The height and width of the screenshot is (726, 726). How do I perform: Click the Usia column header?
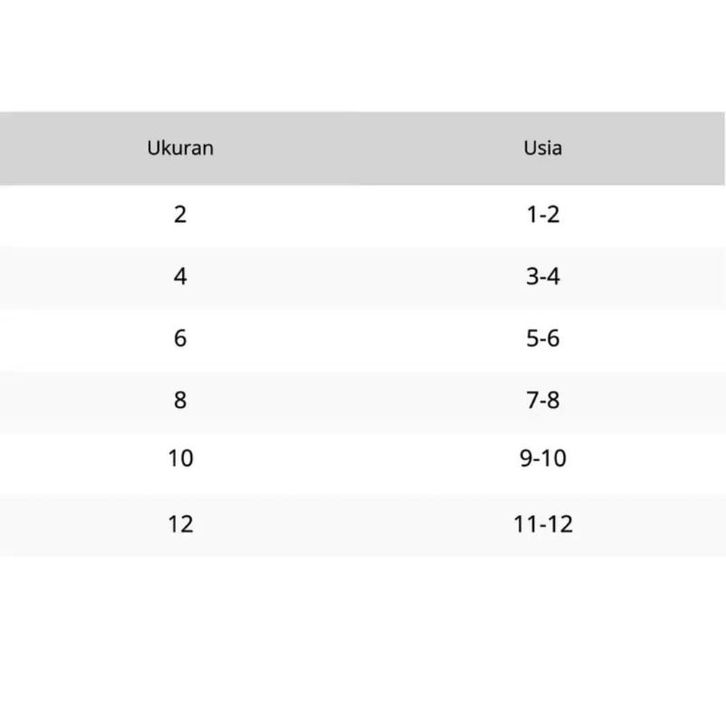(543, 148)
